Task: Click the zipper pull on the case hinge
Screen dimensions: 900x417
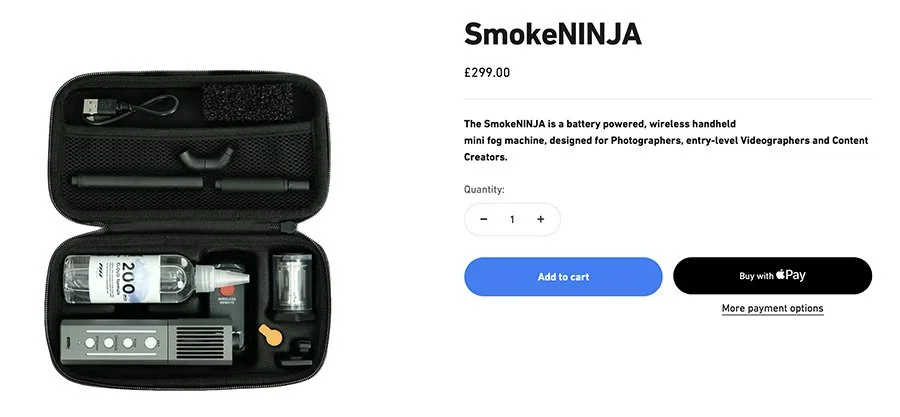Action: tap(288, 227)
